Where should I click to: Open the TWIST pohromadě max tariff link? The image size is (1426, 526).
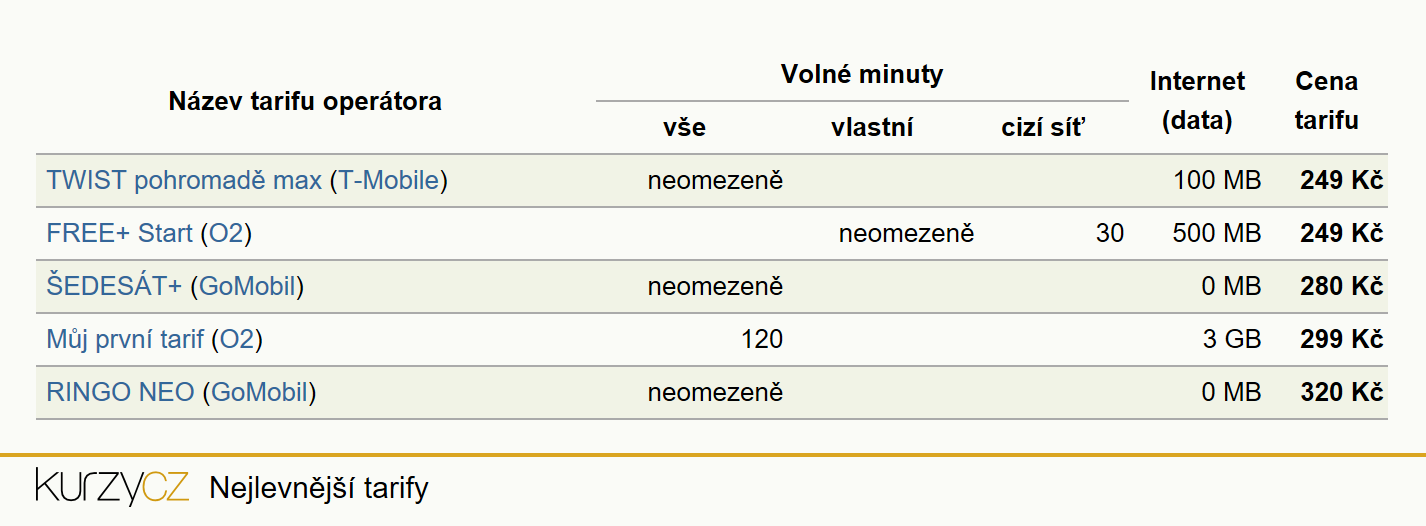click(x=184, y=181)
